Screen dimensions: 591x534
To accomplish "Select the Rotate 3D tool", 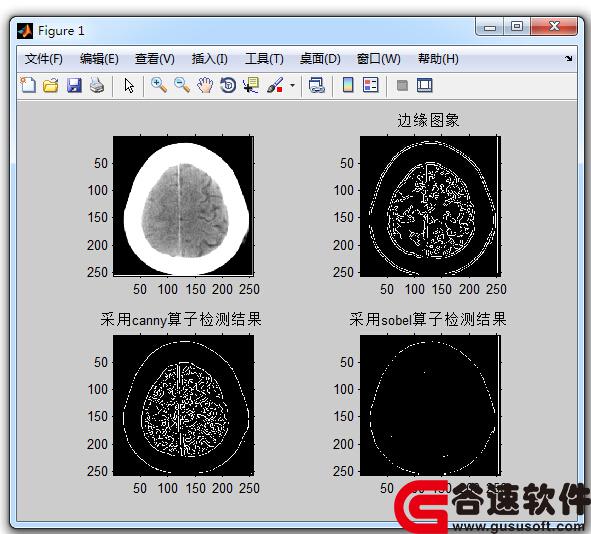I will [x=228, y=85].
